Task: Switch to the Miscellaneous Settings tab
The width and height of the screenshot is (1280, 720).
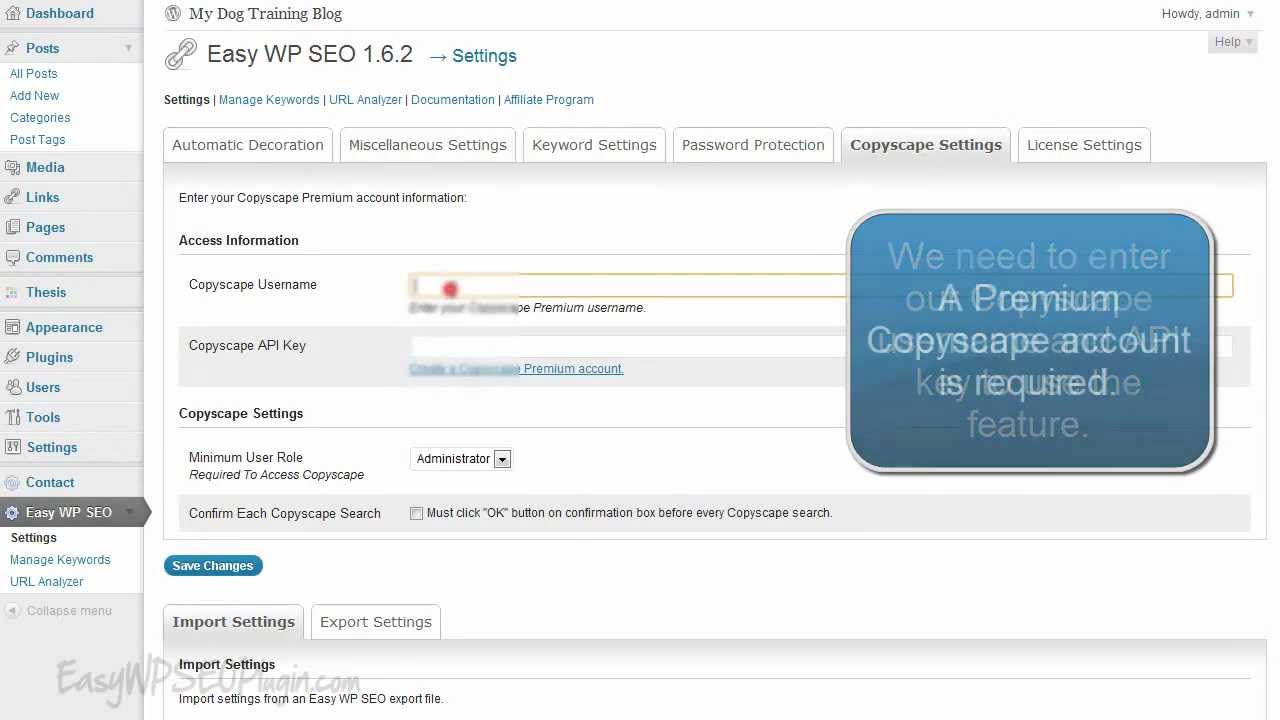Action: (428, 145)
